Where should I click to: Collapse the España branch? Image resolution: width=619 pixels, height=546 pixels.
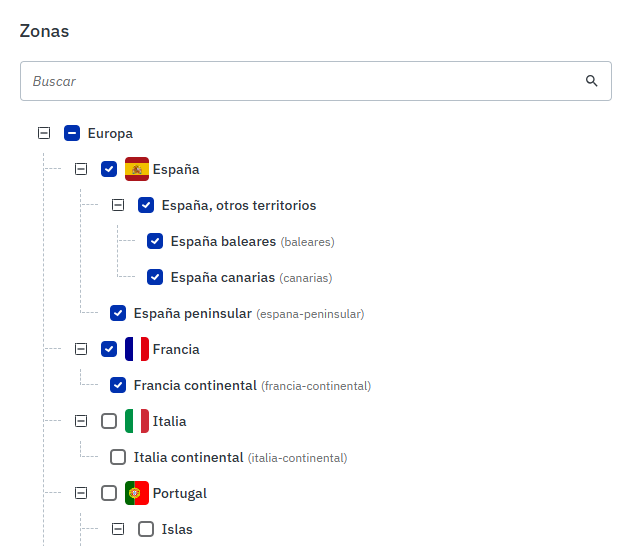(x=81, y=169)
